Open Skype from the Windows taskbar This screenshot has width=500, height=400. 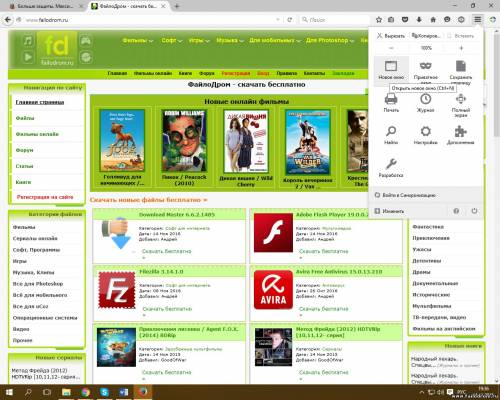[x=104, y=392]
